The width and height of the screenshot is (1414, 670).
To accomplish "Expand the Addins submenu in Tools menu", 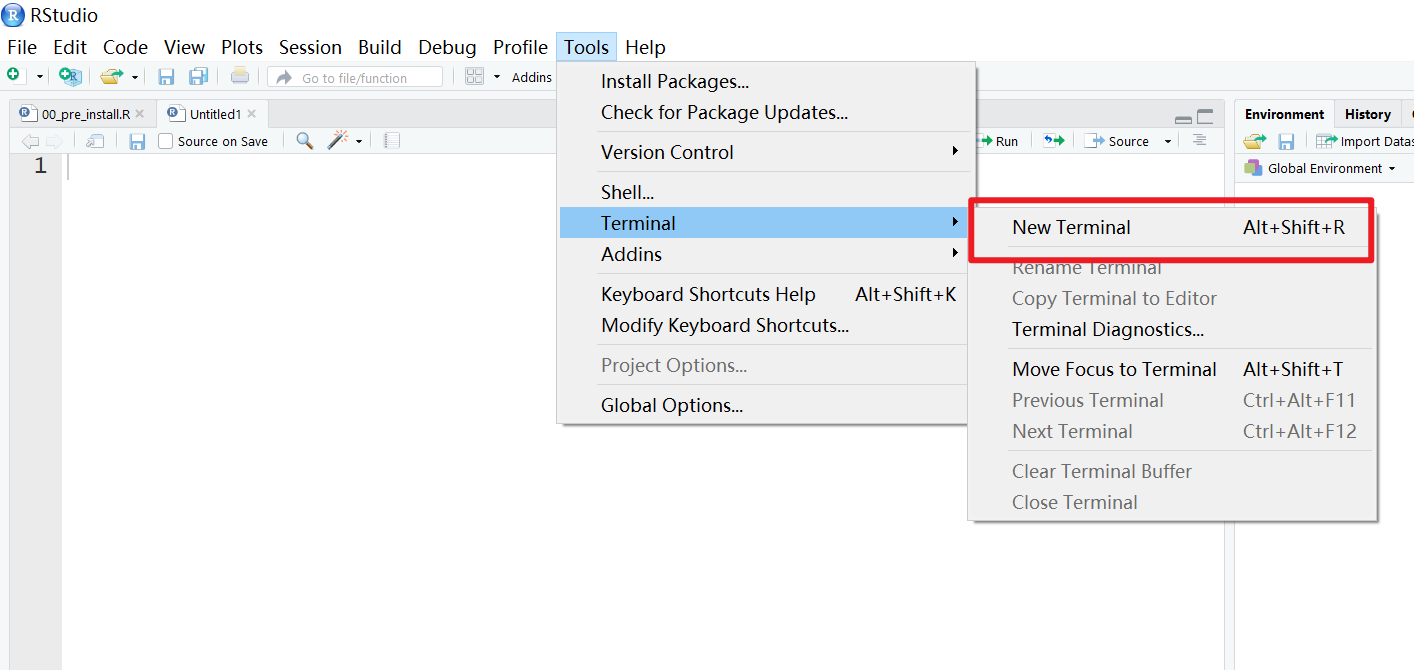I will click(765, 254).
